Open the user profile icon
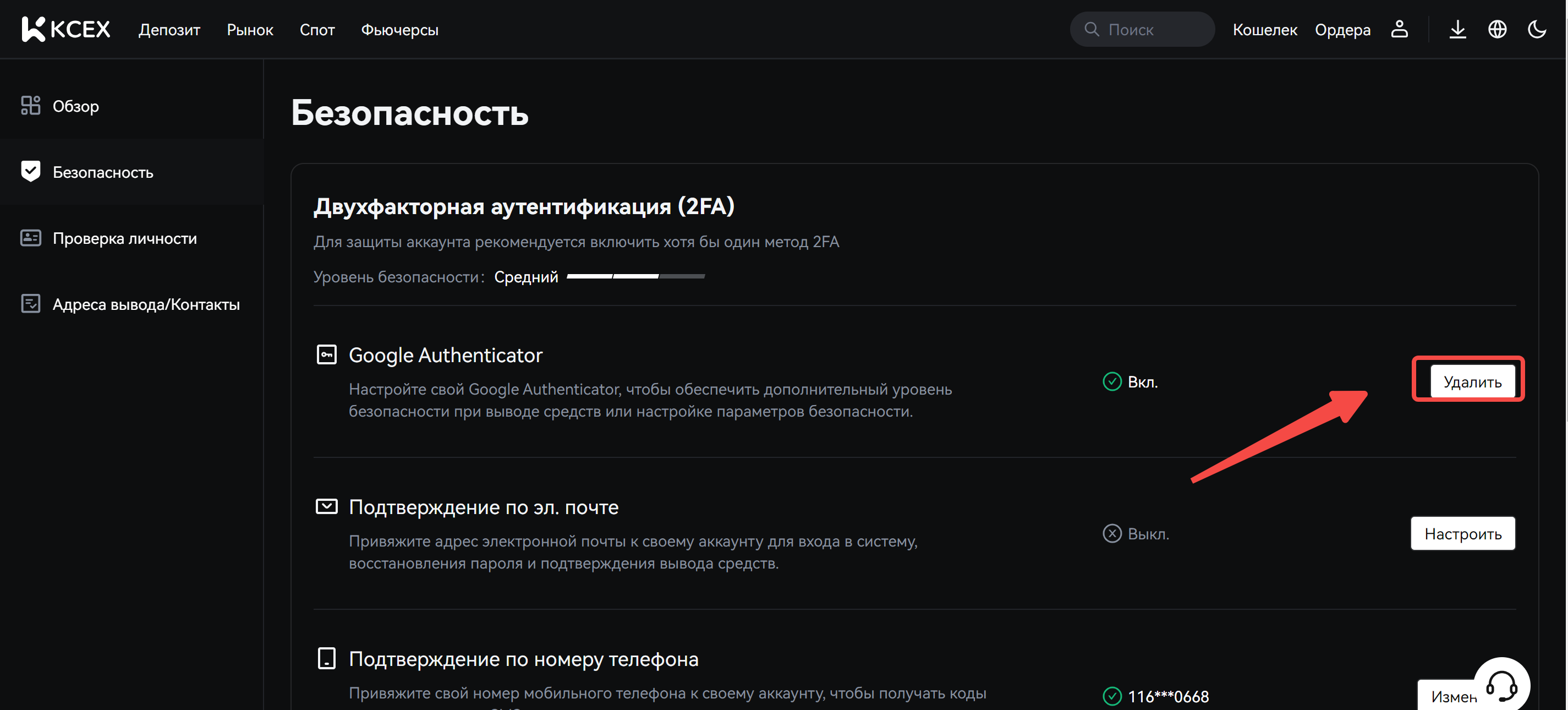Image resolution: width=1568 pixels, height=710 pixels. 1399,29
